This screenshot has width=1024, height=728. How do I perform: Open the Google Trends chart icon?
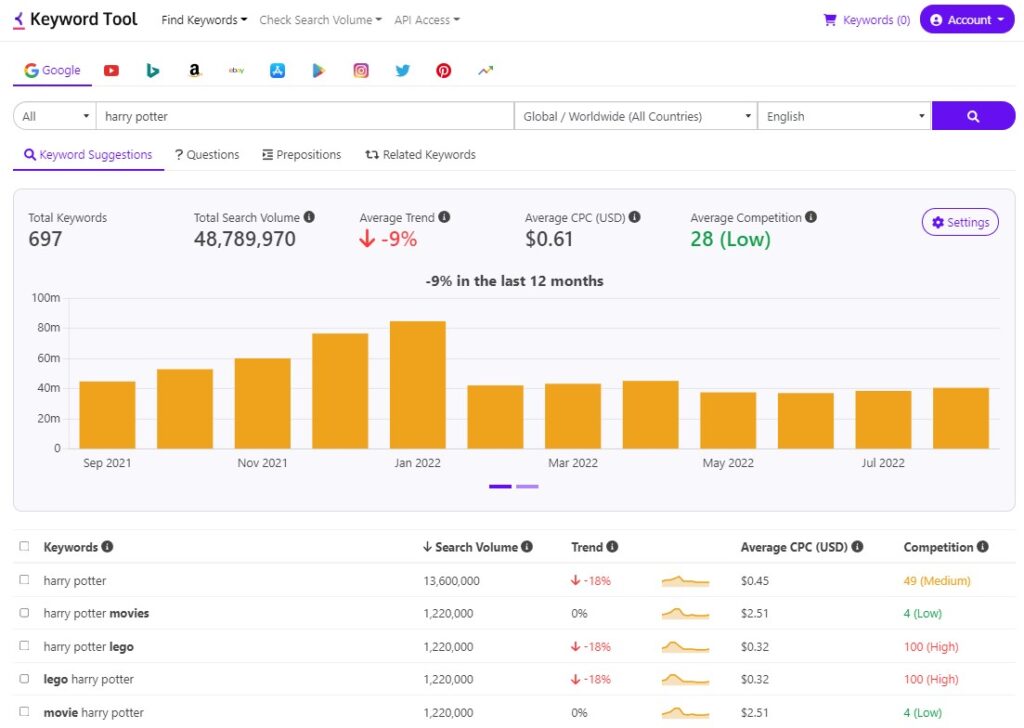[485, 71]
